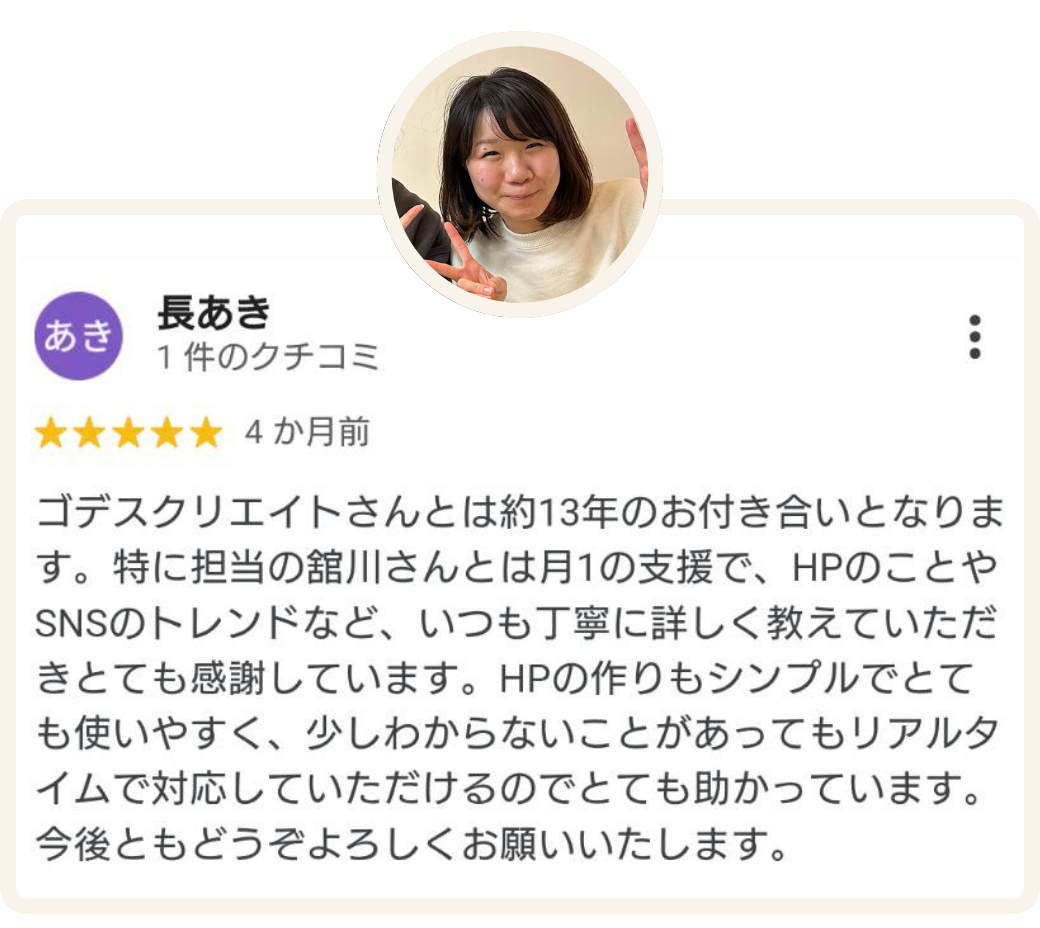
Task: Click the 約13年 text in the review
Action: tap(559, 511)
